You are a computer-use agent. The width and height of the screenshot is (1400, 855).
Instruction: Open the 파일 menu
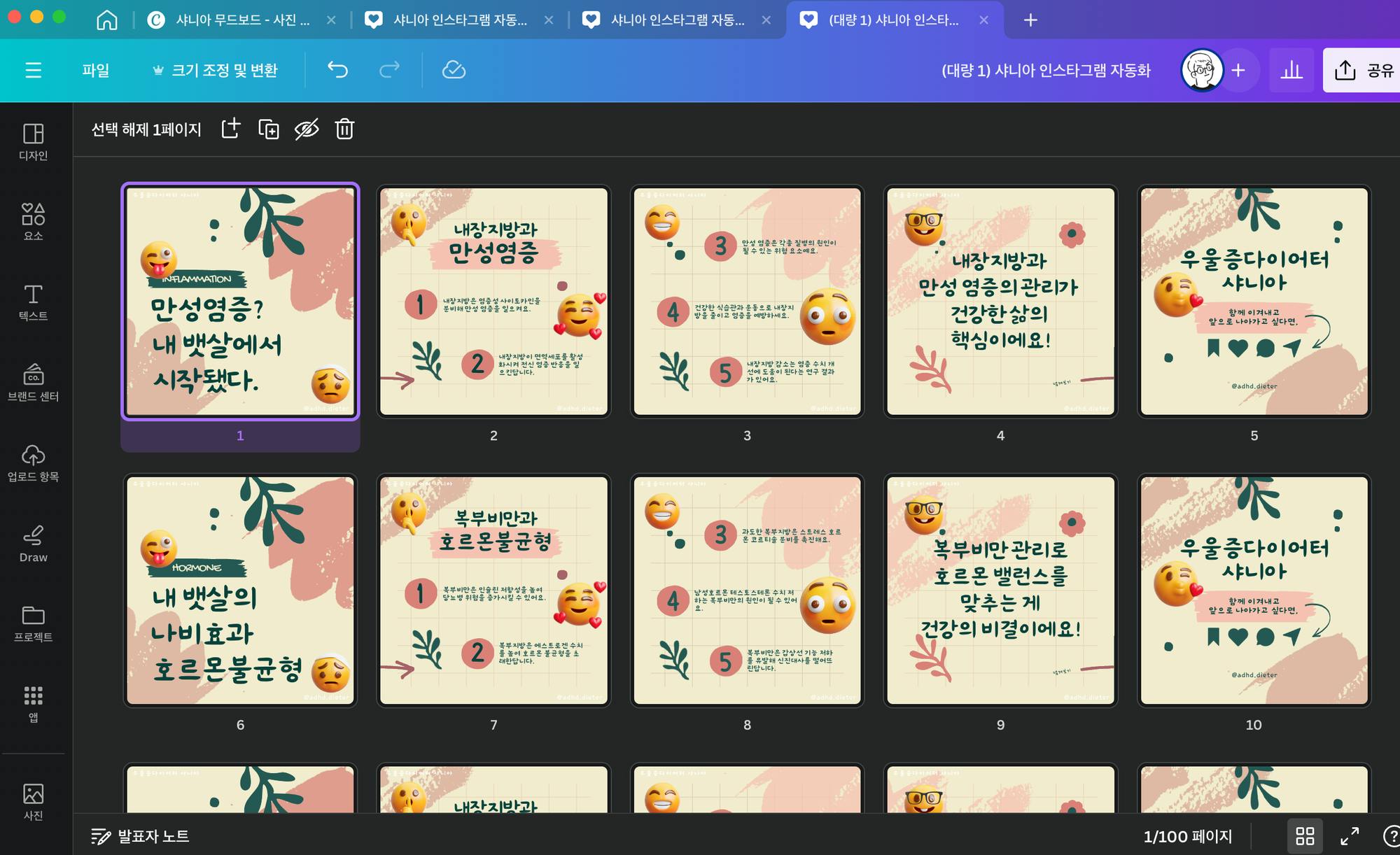click(96, 70)
